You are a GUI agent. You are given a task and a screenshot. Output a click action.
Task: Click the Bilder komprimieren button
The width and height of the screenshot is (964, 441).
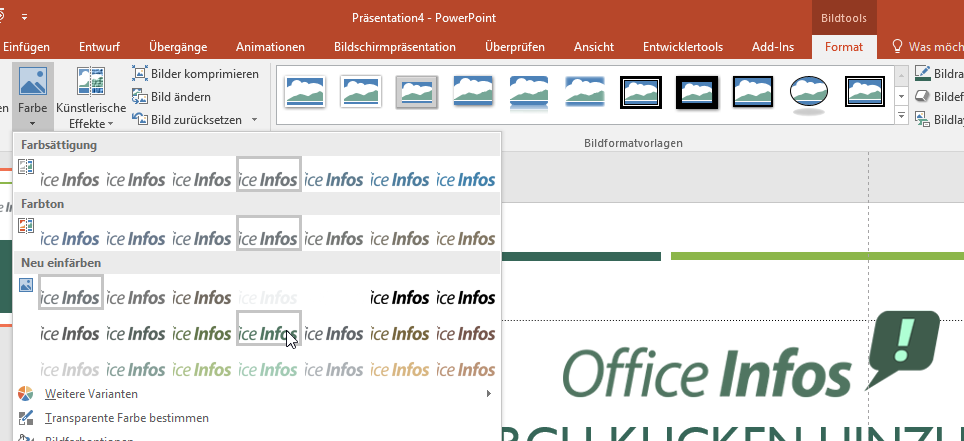point(196,74)
